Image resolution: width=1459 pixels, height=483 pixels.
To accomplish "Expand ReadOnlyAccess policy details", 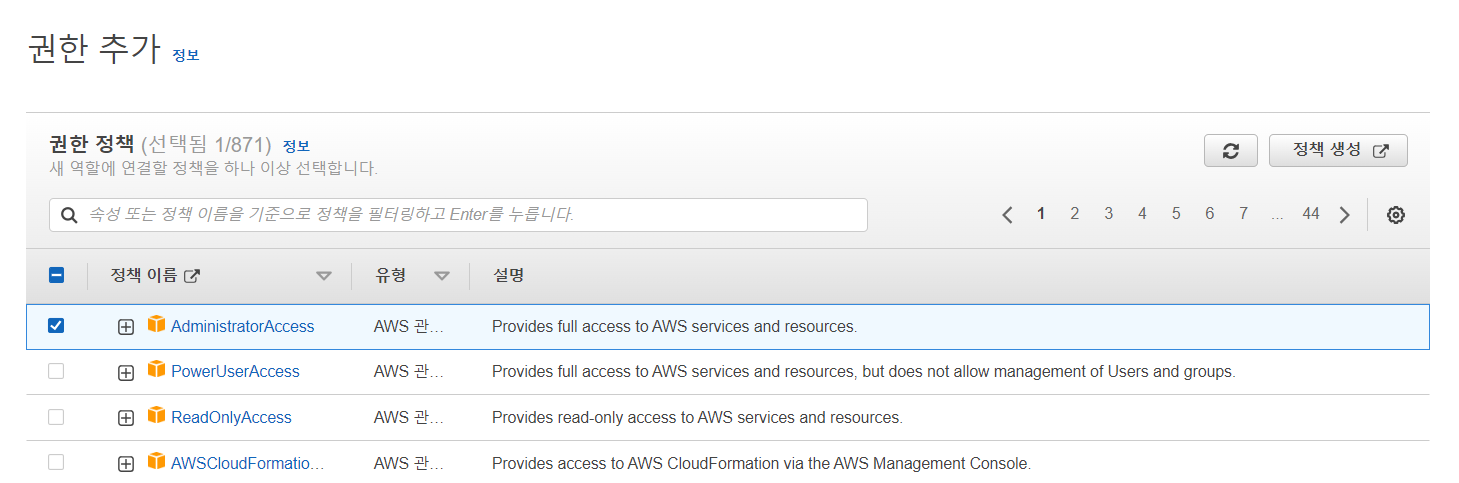I will pos(126,418).
